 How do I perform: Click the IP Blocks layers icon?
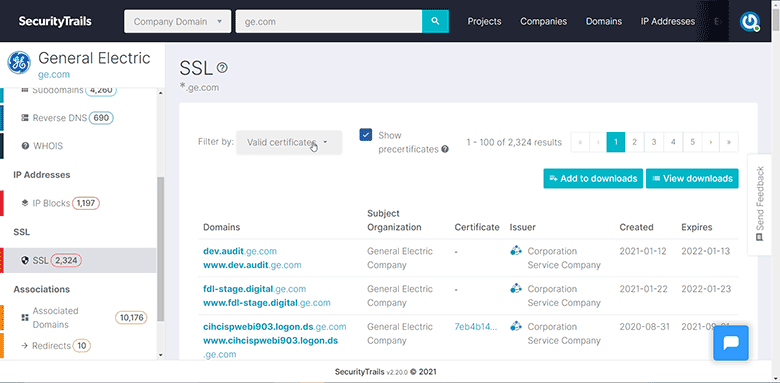pos(25,203)
